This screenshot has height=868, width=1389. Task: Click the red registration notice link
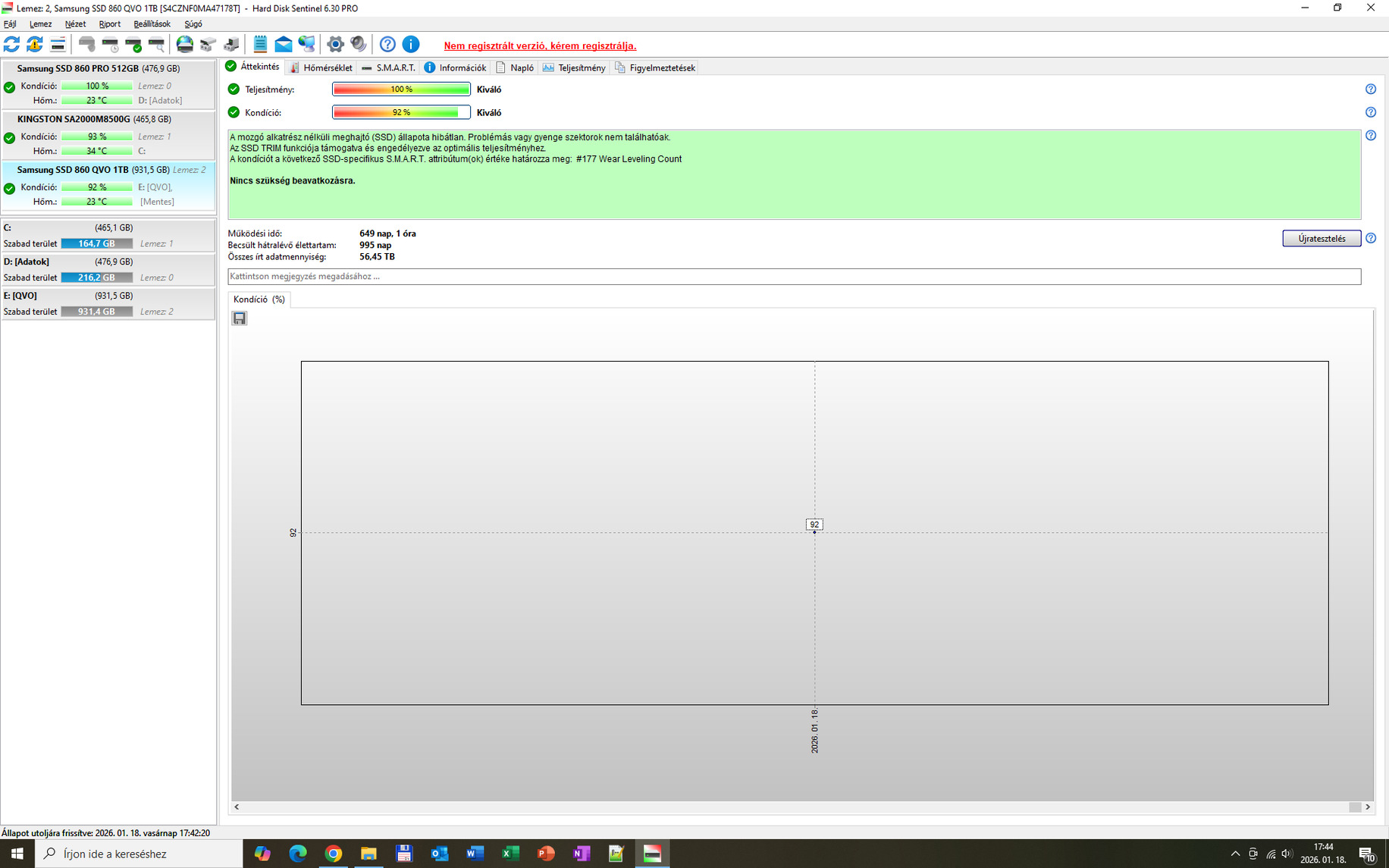tap(540, 46)
